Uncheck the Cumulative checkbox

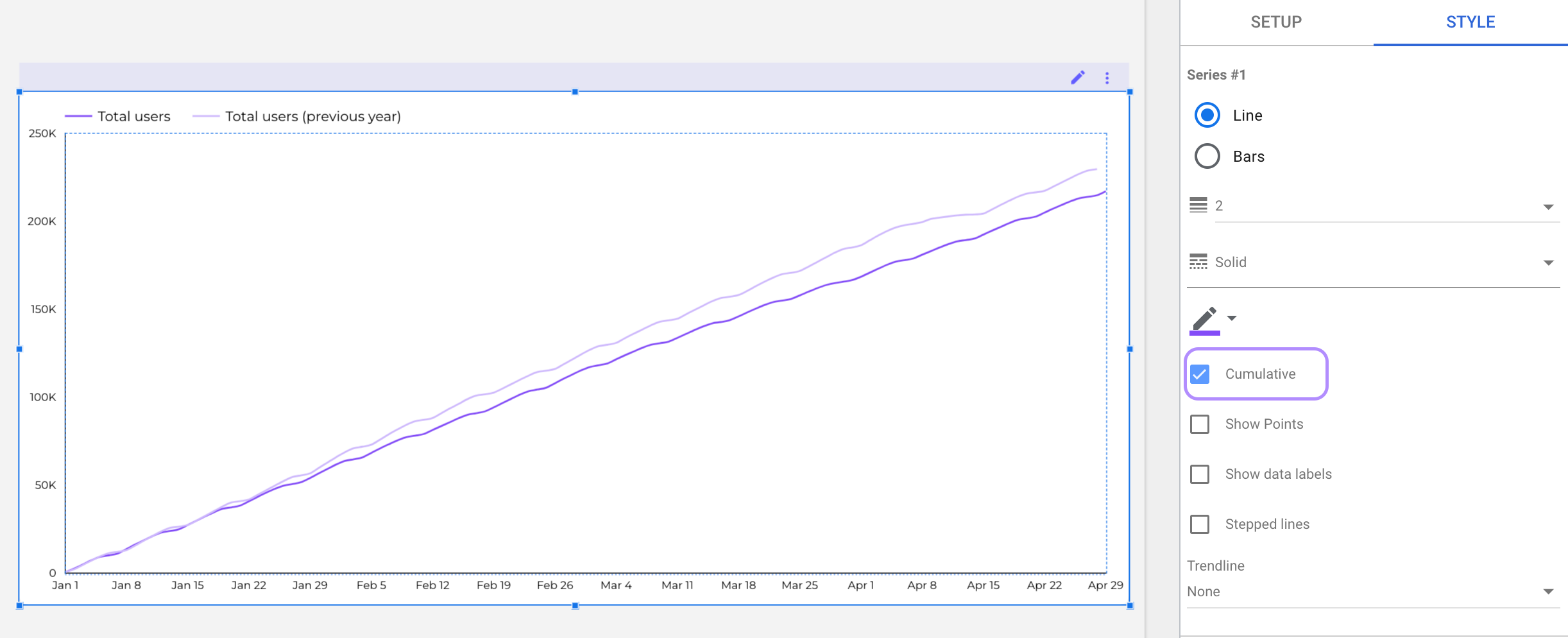(x=1200, y=374)
